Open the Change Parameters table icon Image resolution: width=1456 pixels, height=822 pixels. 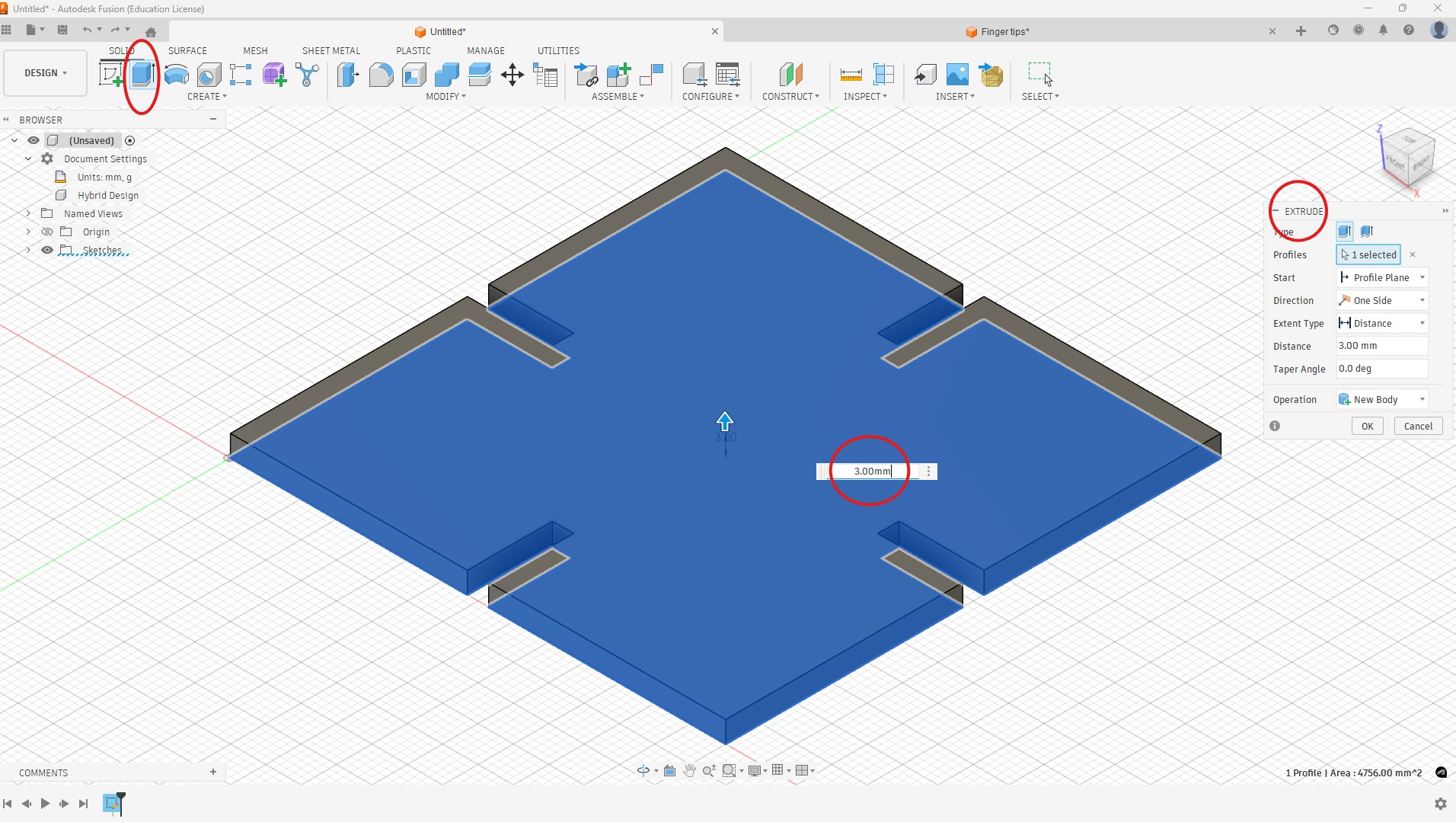coord(545,75)
